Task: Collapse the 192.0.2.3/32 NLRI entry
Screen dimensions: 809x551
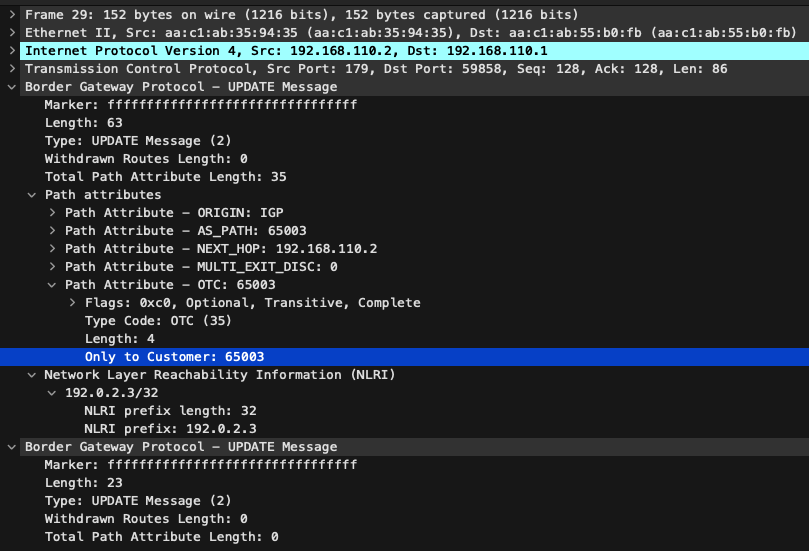Action: click(52, 393)
